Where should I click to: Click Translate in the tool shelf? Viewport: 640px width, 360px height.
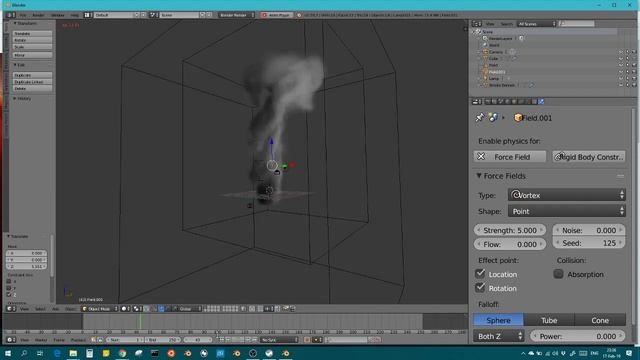(32, 33)
